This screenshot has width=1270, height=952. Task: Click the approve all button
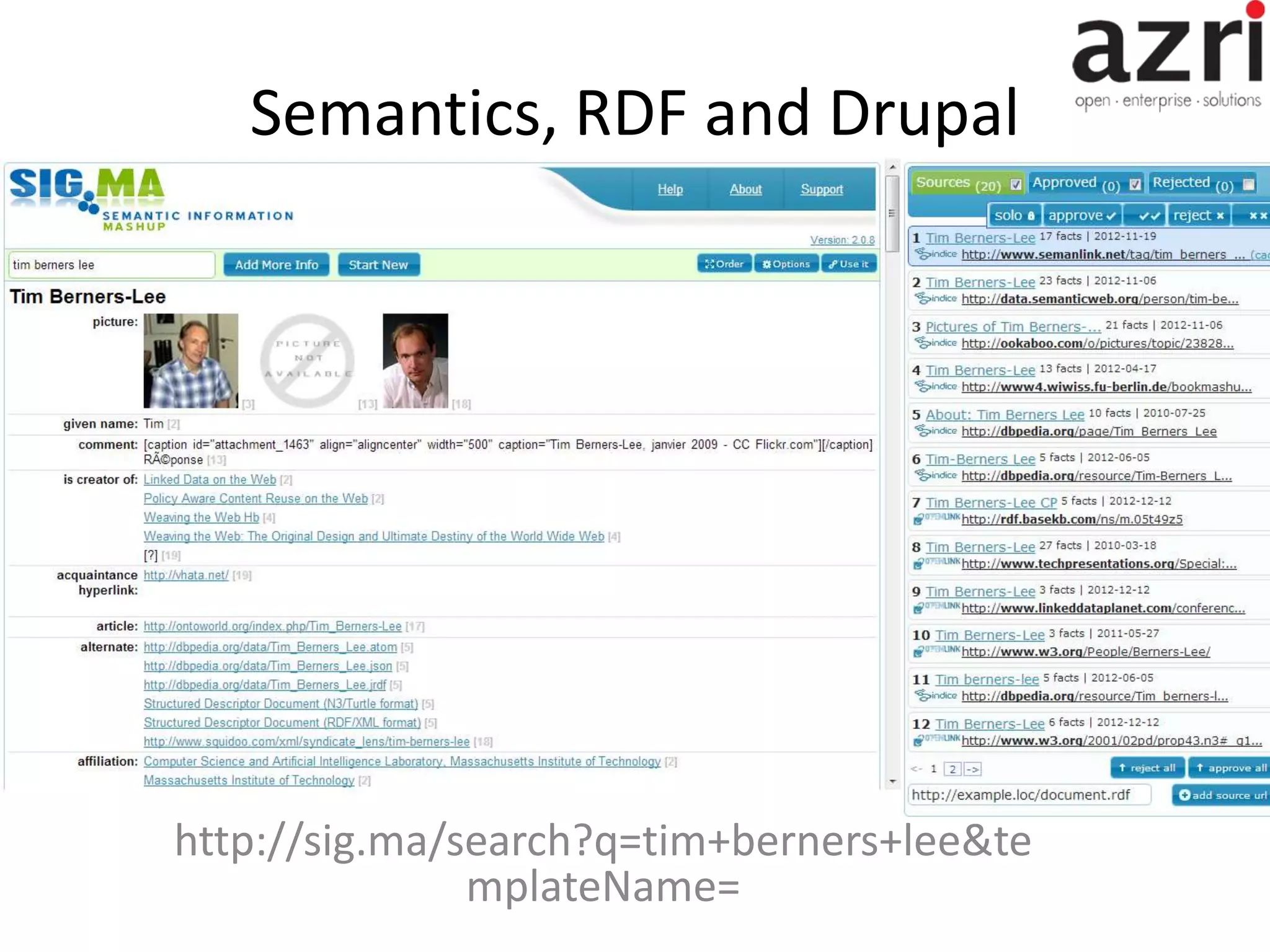(1229, 768)
